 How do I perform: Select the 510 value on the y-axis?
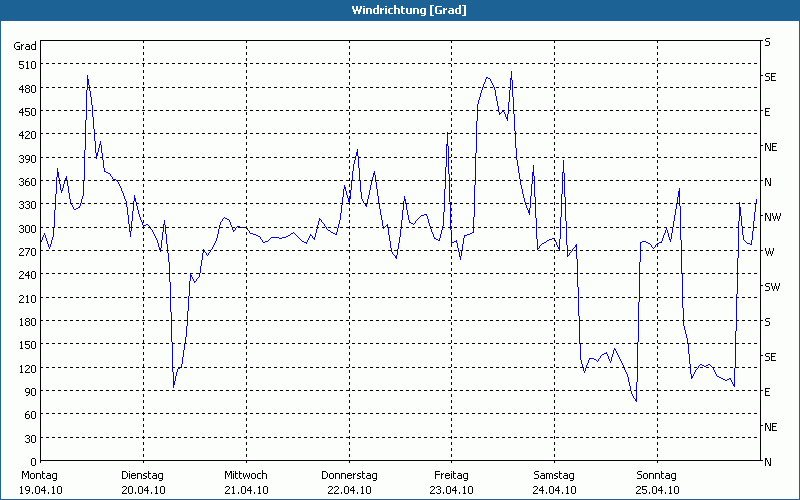click(28, 65)
